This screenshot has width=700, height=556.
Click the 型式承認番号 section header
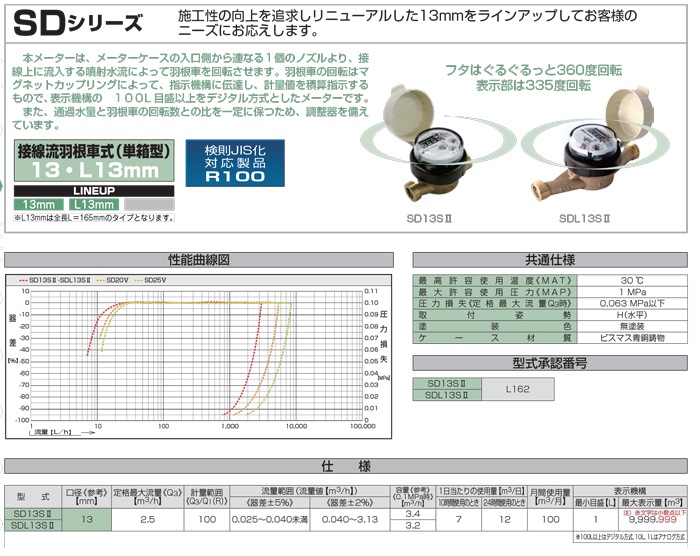[550, 363]
